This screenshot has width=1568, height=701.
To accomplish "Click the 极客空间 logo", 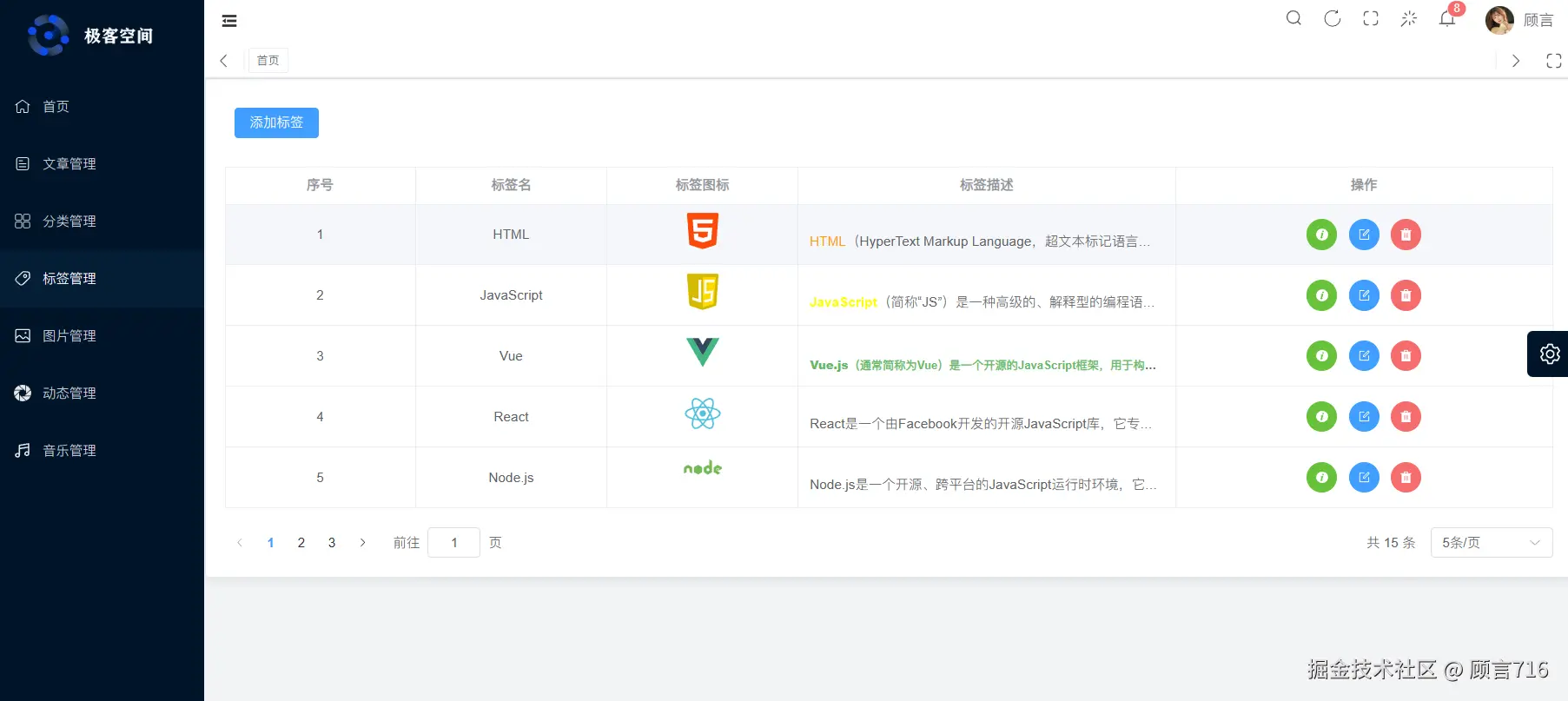I will pyautogui.click(x=90, y=36).
